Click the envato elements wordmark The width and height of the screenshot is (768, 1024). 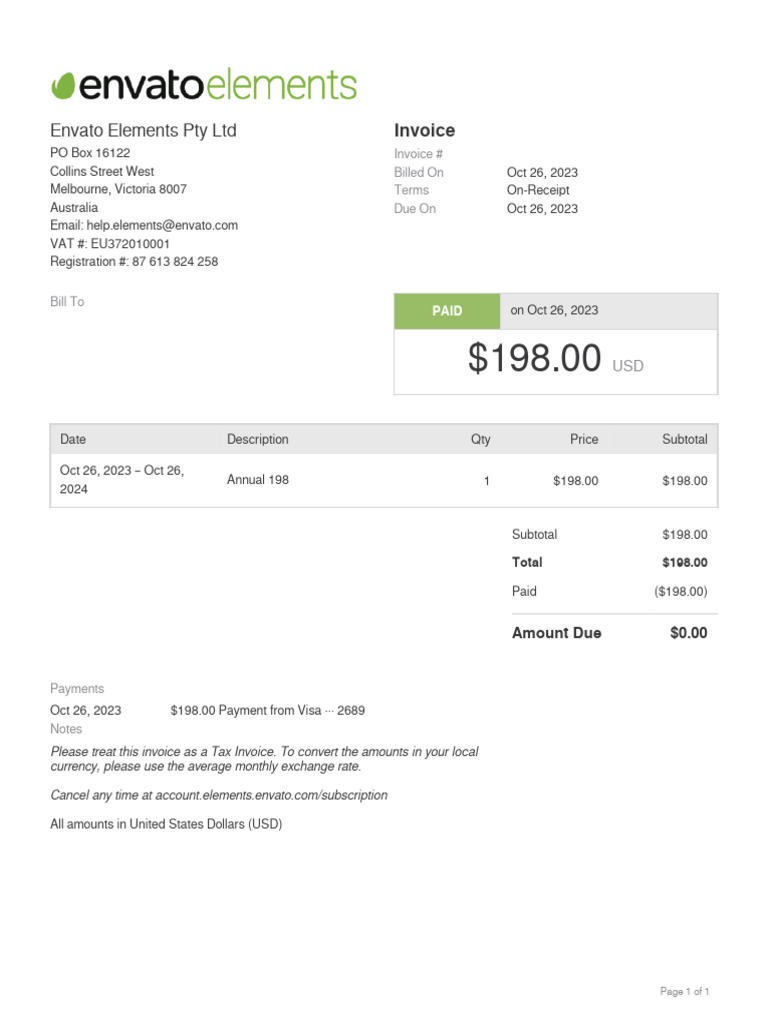tap(217, 86)
